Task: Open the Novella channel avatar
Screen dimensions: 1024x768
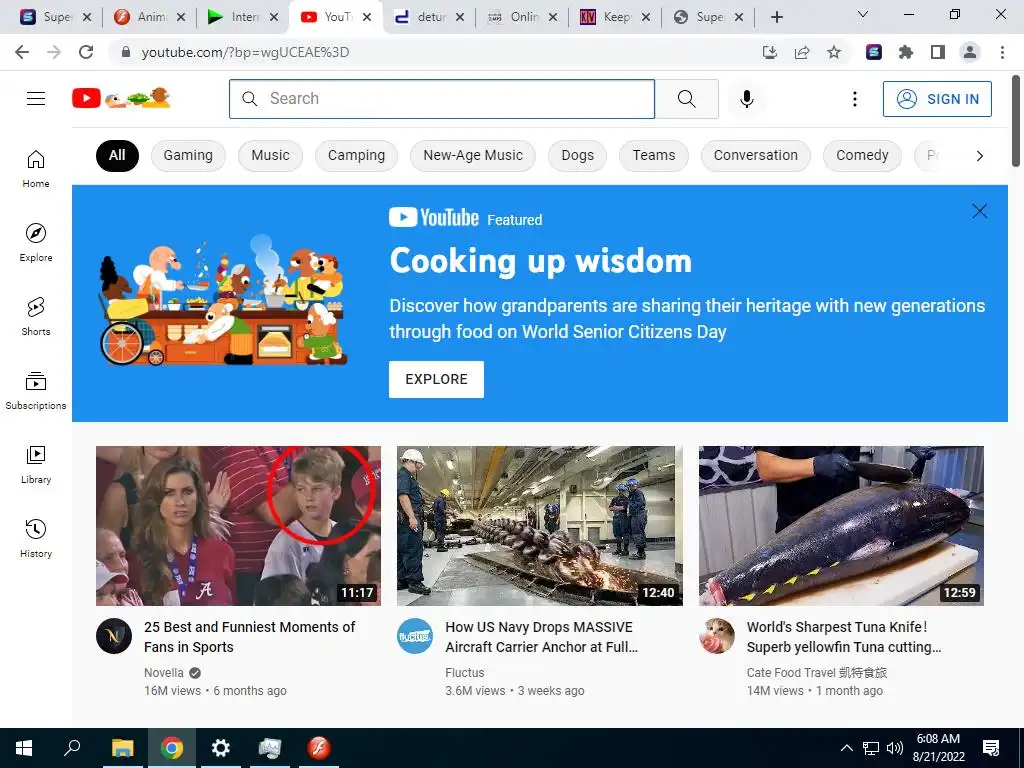Action: click(114, 636)
